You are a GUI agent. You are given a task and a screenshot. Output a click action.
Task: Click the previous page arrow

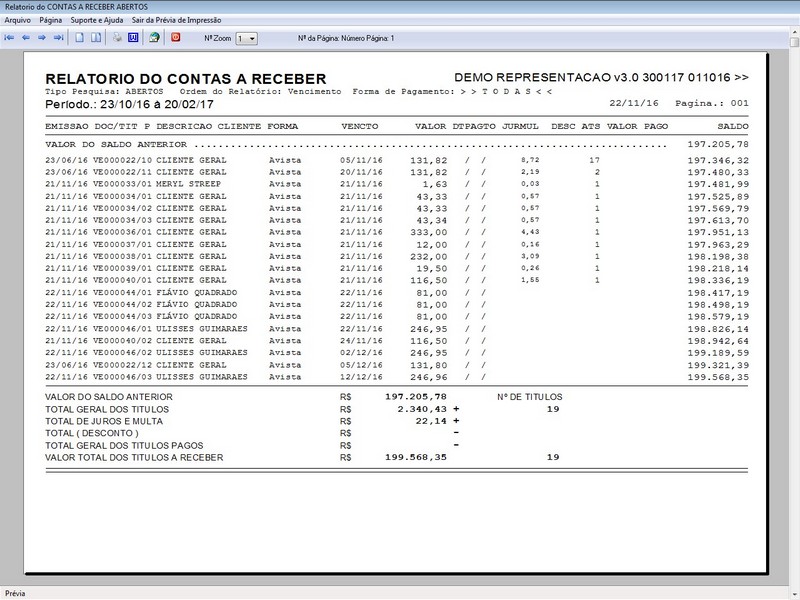[26, 38]
